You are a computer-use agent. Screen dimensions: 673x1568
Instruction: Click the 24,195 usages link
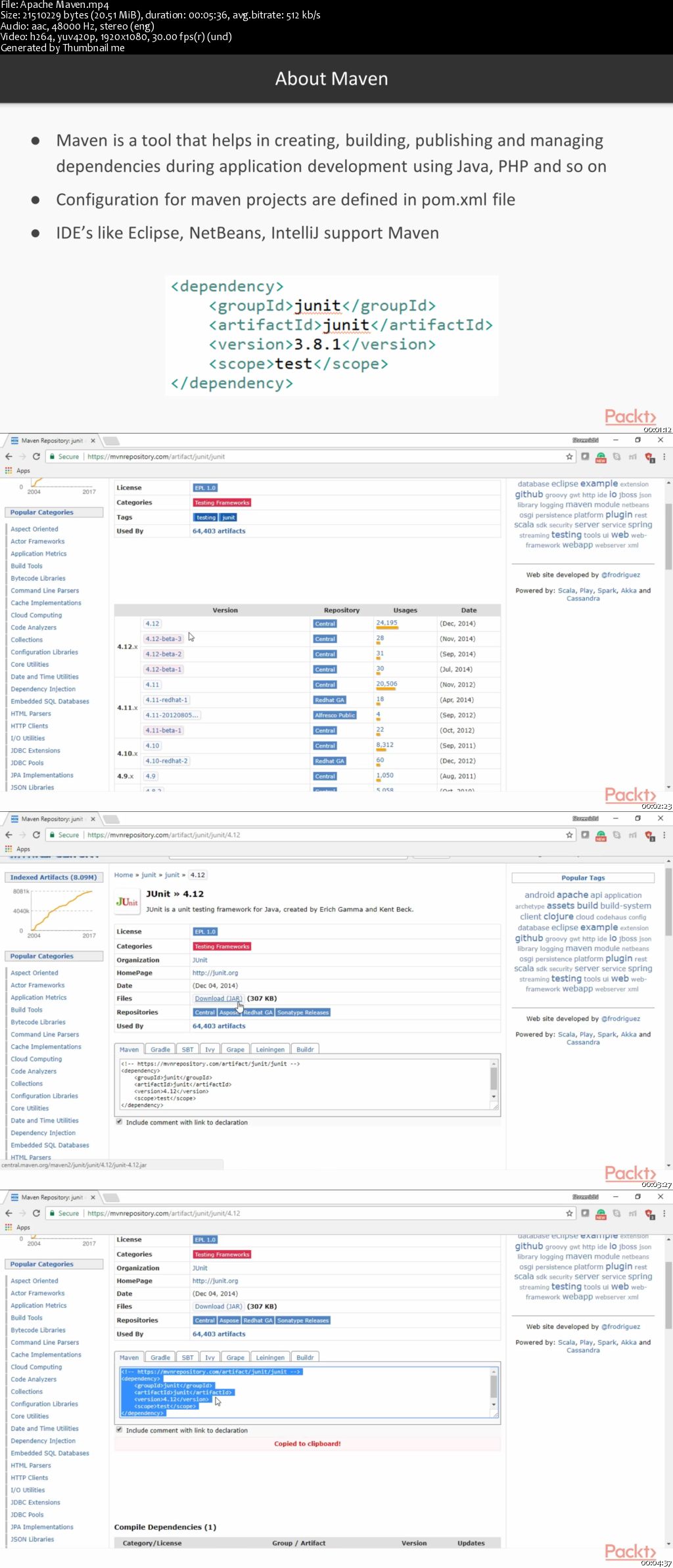[x=386, y=623]
